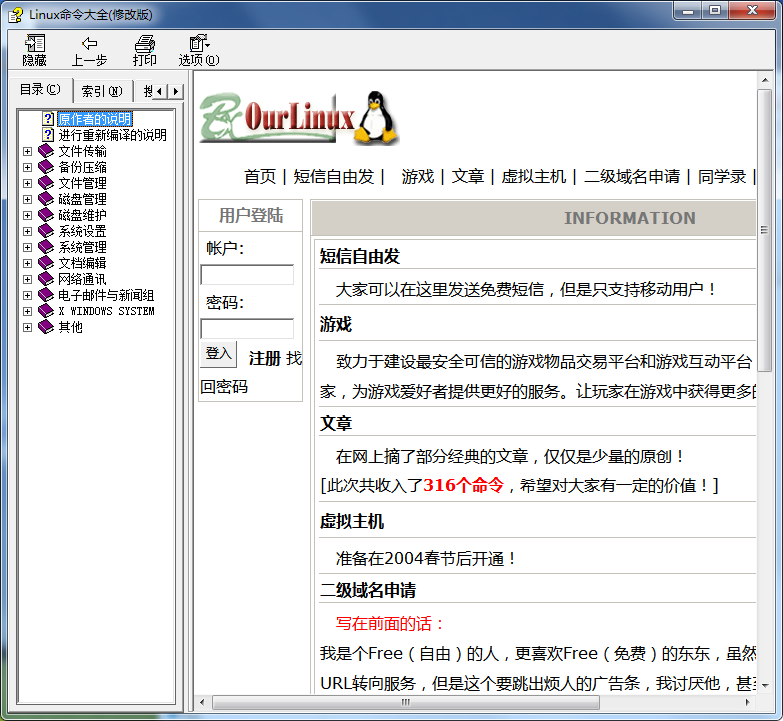
Task: Open the 原作者的说明 help page icon
Action: pyautogui.click(x=47, y=119)
